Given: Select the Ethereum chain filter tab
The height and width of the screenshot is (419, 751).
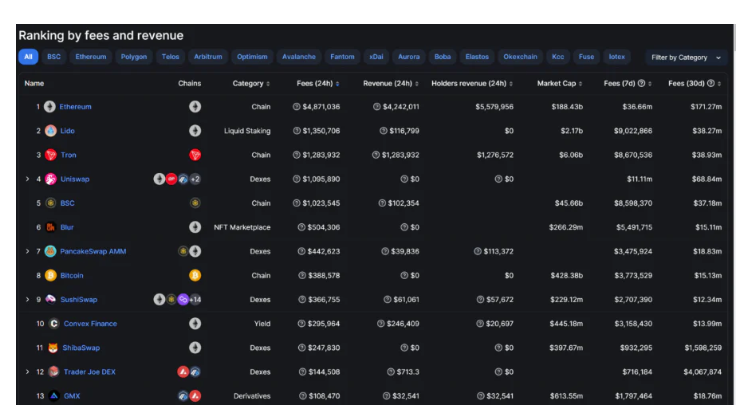Looking at the screenshot, I should click(91, 57).
